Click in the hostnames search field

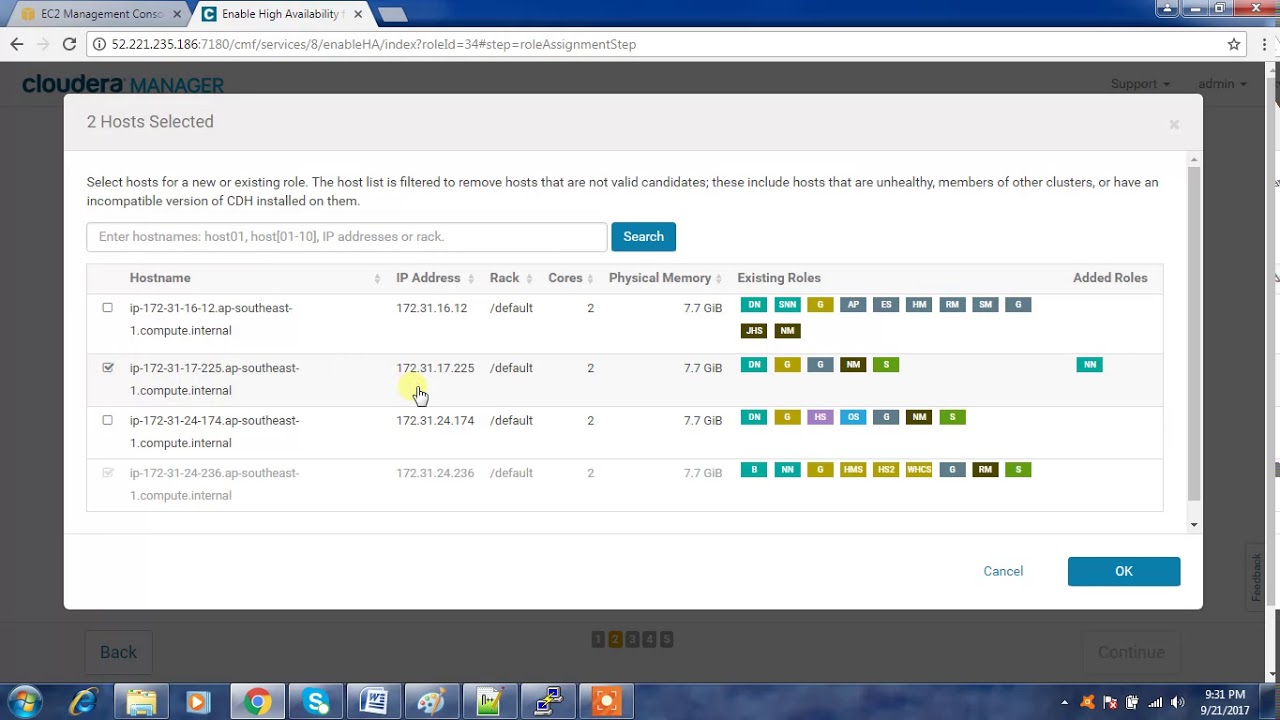(346, 237)
